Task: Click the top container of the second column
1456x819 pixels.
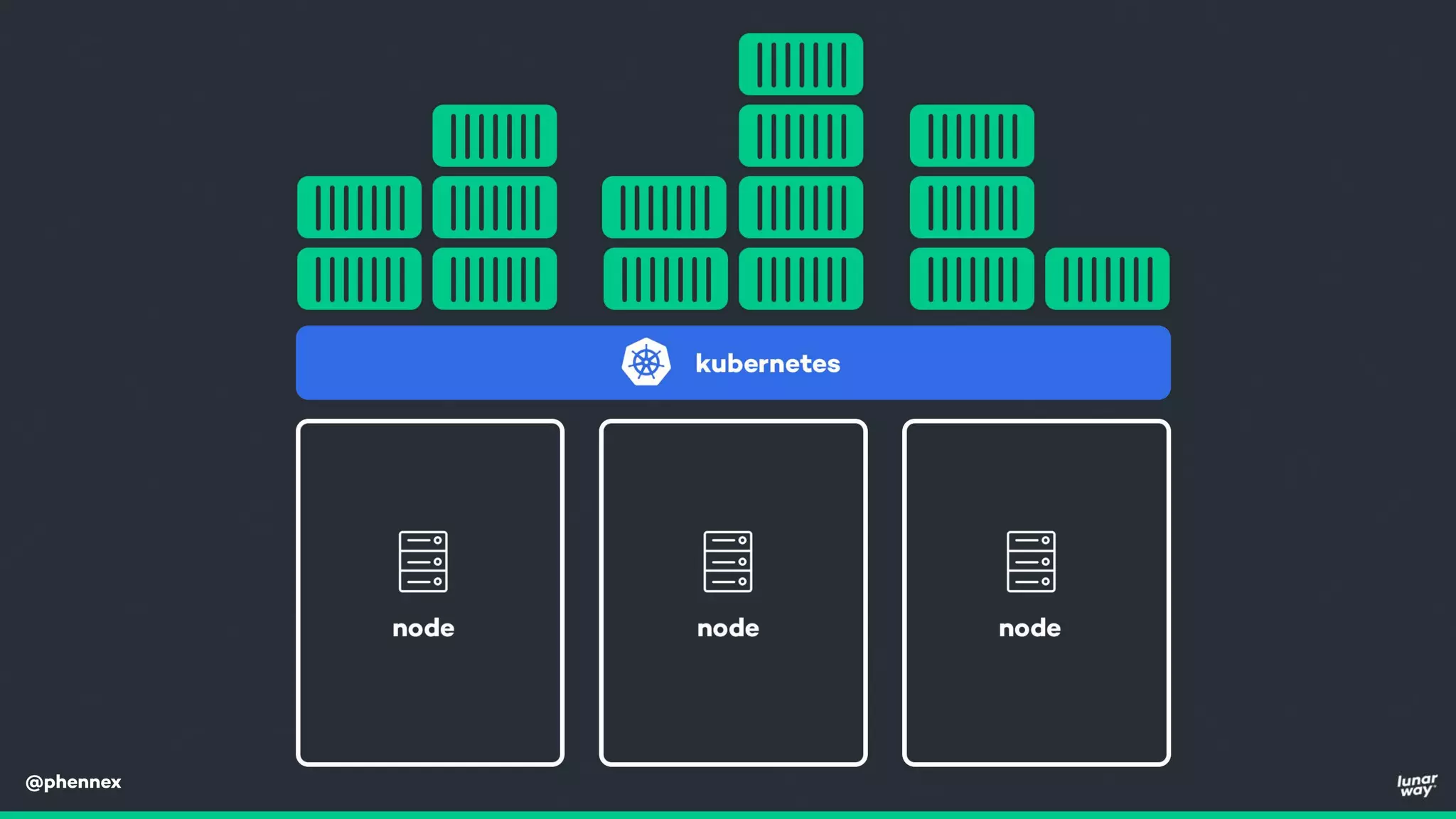Action: (x=494, y=136)
